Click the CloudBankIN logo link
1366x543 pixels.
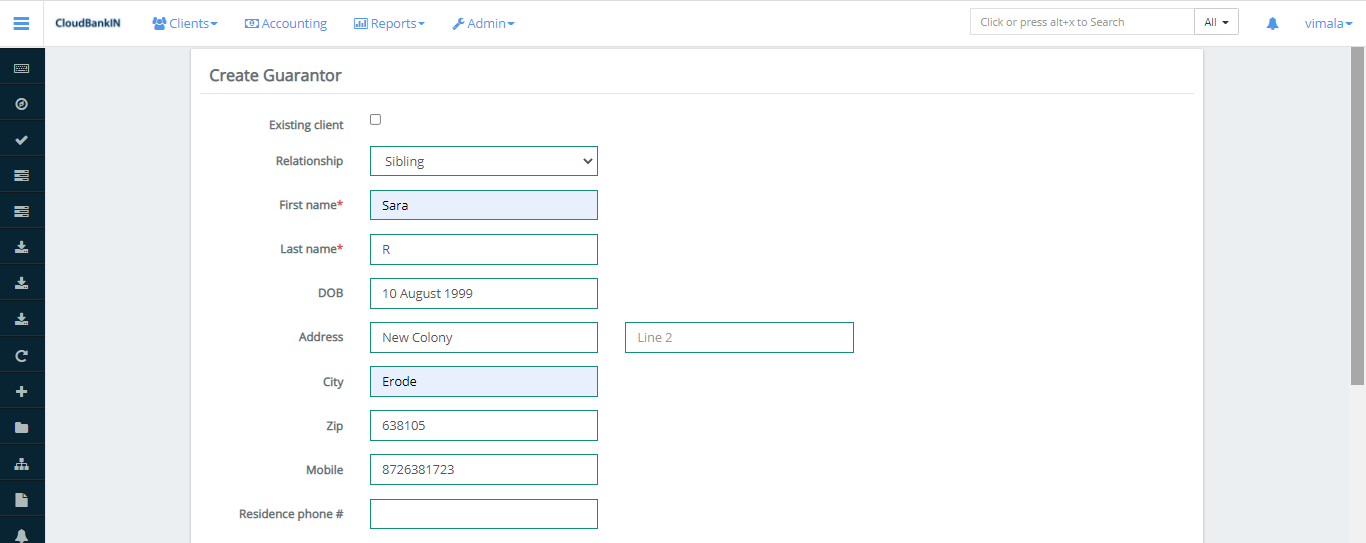coord(88,23)
